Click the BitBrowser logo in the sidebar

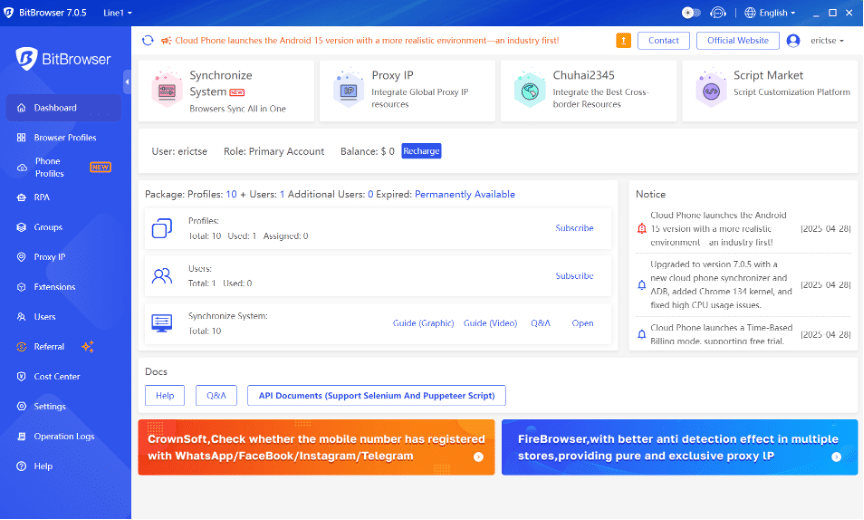point(63,58)
